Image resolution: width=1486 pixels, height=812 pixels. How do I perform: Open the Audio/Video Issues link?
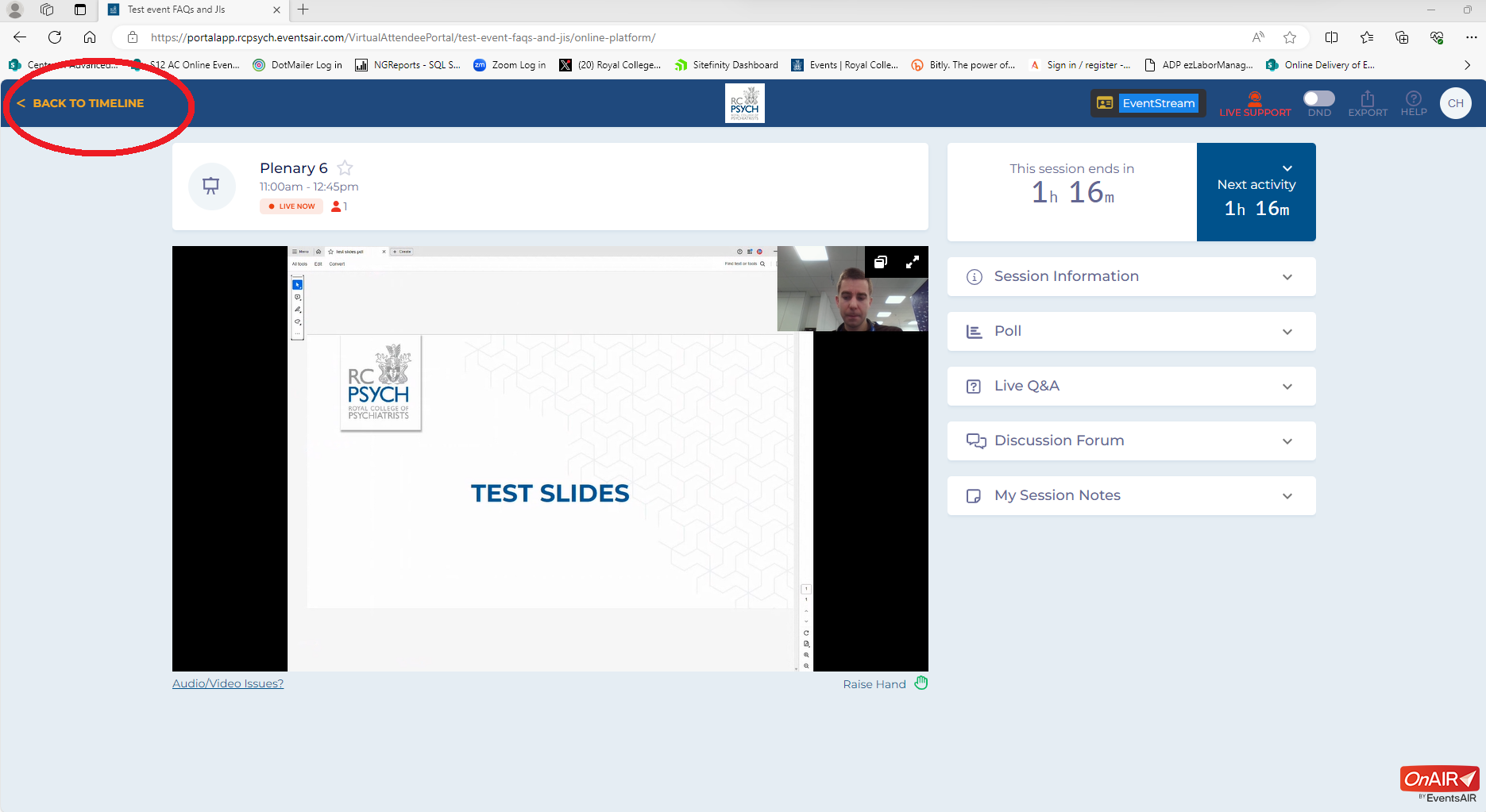click(228, 683)
